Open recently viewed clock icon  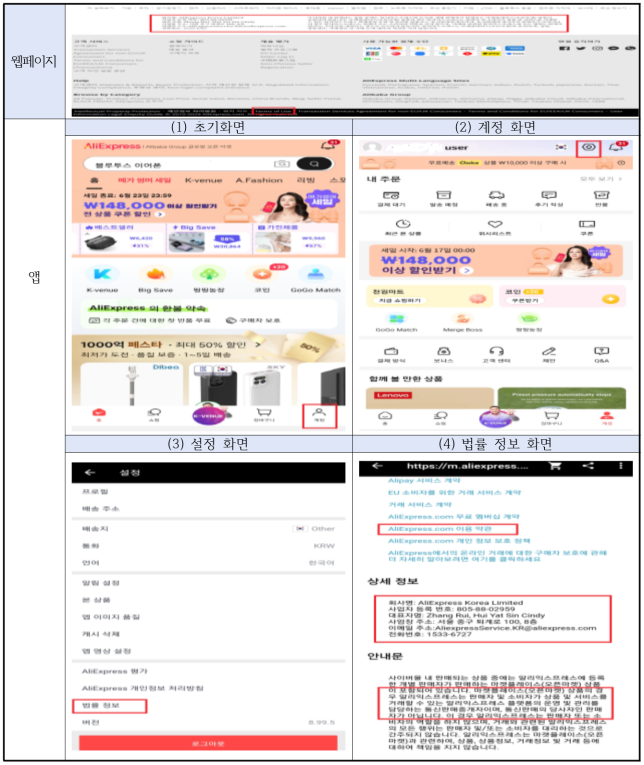[x=402, y=224]
